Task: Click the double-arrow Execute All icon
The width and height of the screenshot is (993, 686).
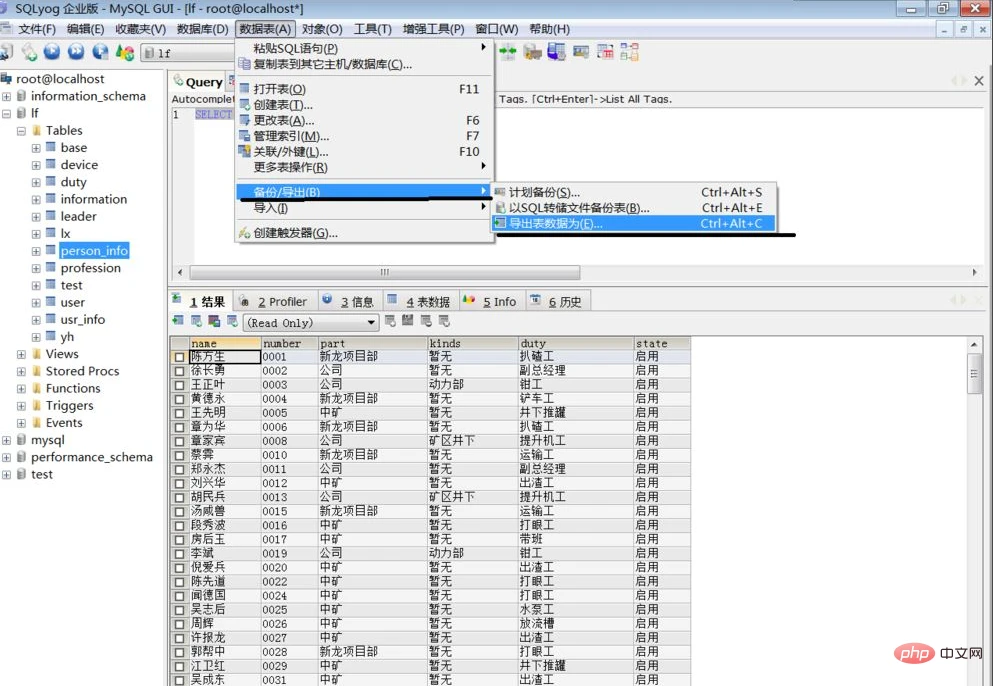Action: (x=77, y=52)
